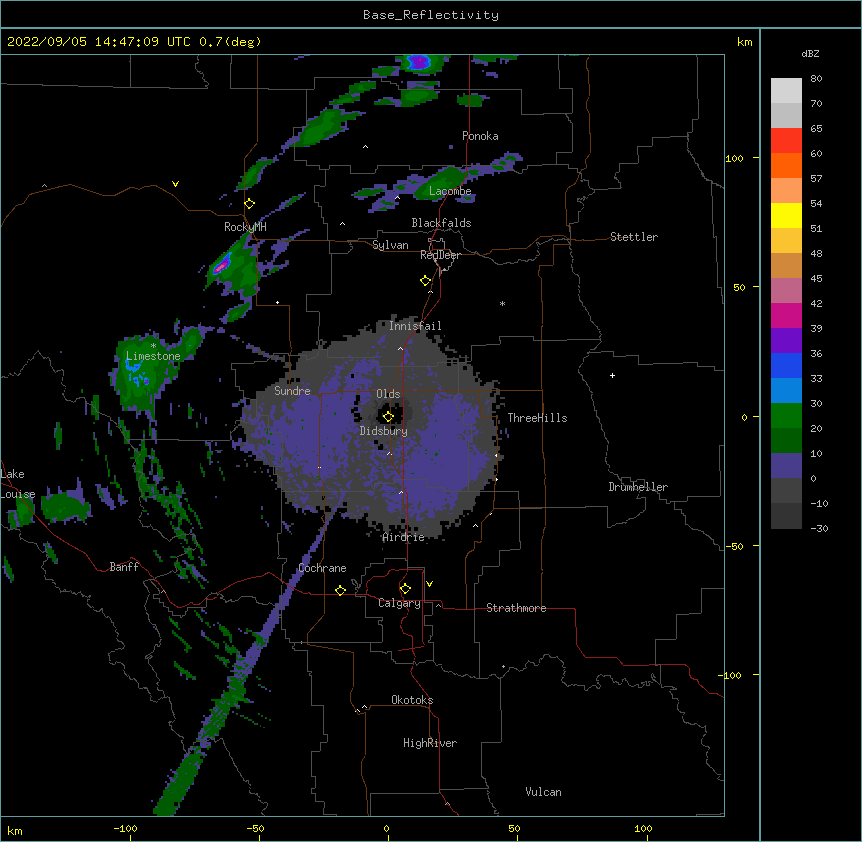Click the yellow diamond marker above Calgary label
The image size is (862, 842).
[405, 588]
